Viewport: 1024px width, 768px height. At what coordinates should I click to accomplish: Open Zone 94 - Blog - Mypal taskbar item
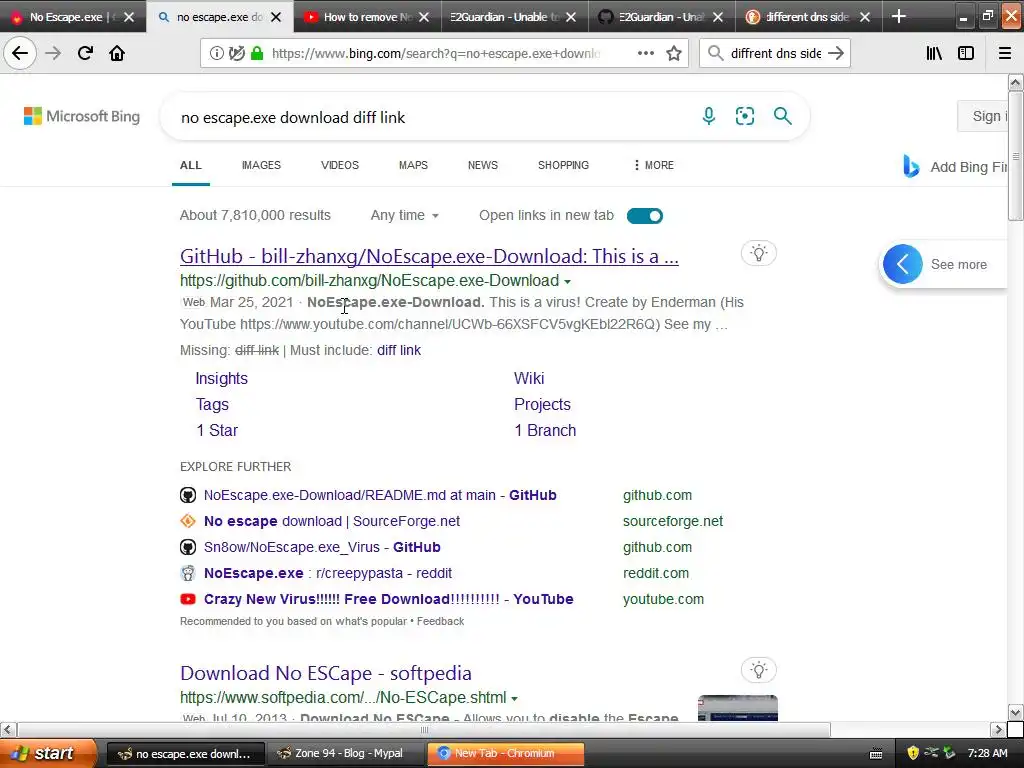click(x=347, y=754)
